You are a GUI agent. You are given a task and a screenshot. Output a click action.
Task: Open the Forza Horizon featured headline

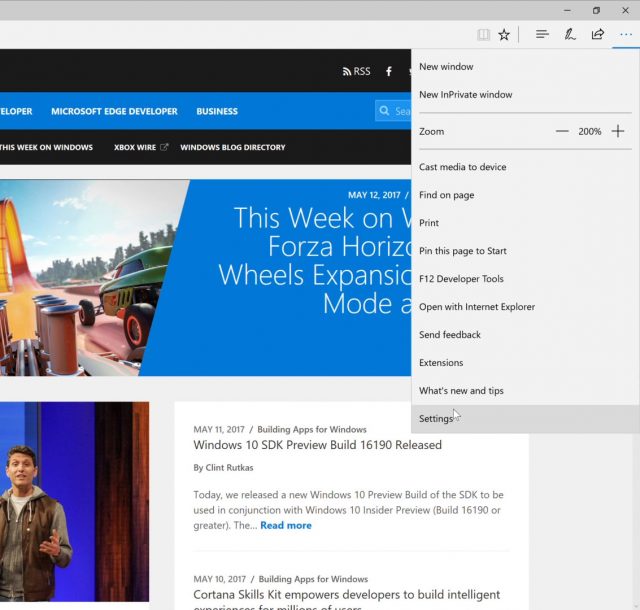pos(315,260)
